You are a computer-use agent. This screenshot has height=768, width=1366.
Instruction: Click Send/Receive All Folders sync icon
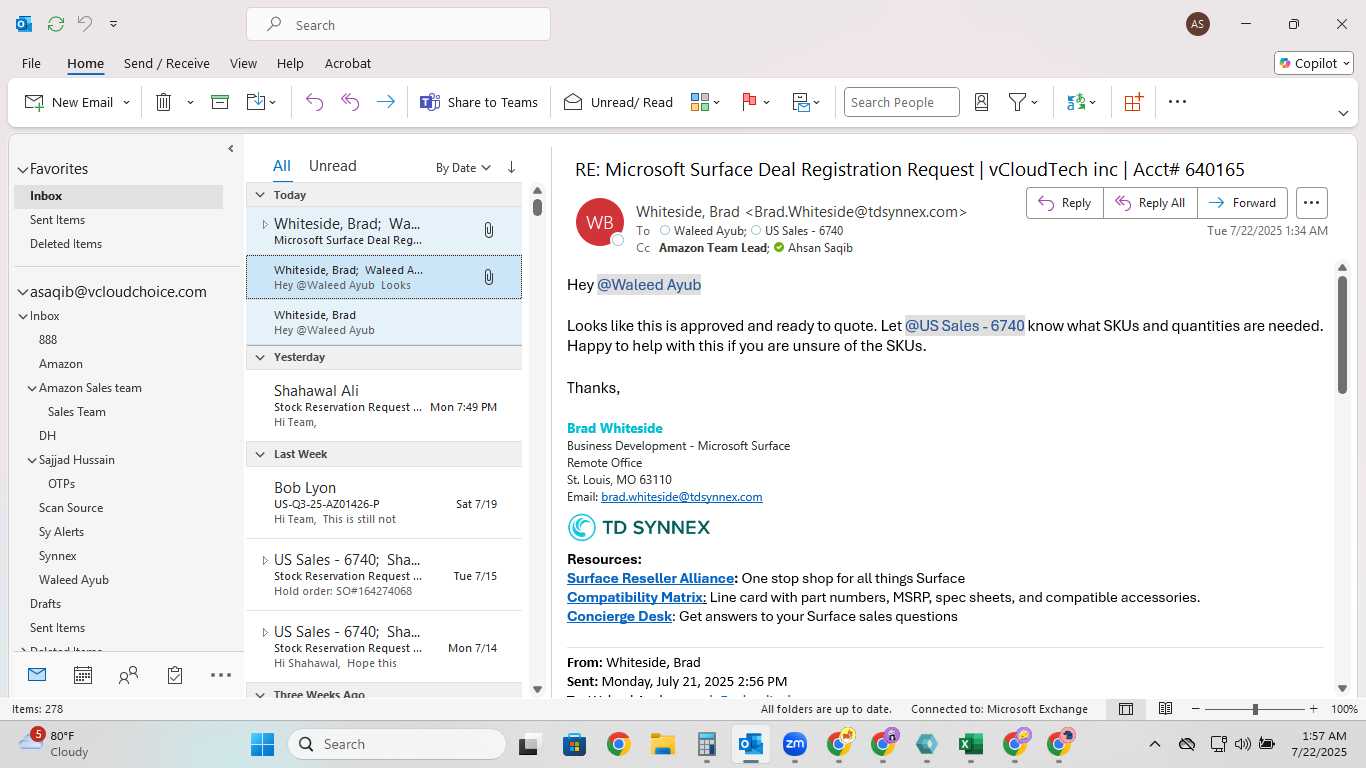point(56,24)
